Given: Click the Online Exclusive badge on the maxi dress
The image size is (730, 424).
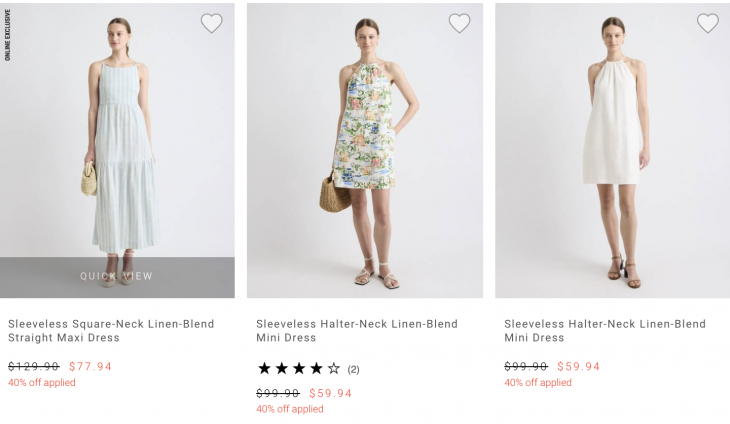Looking at the screenshot, I should click(x=7, y=35).
